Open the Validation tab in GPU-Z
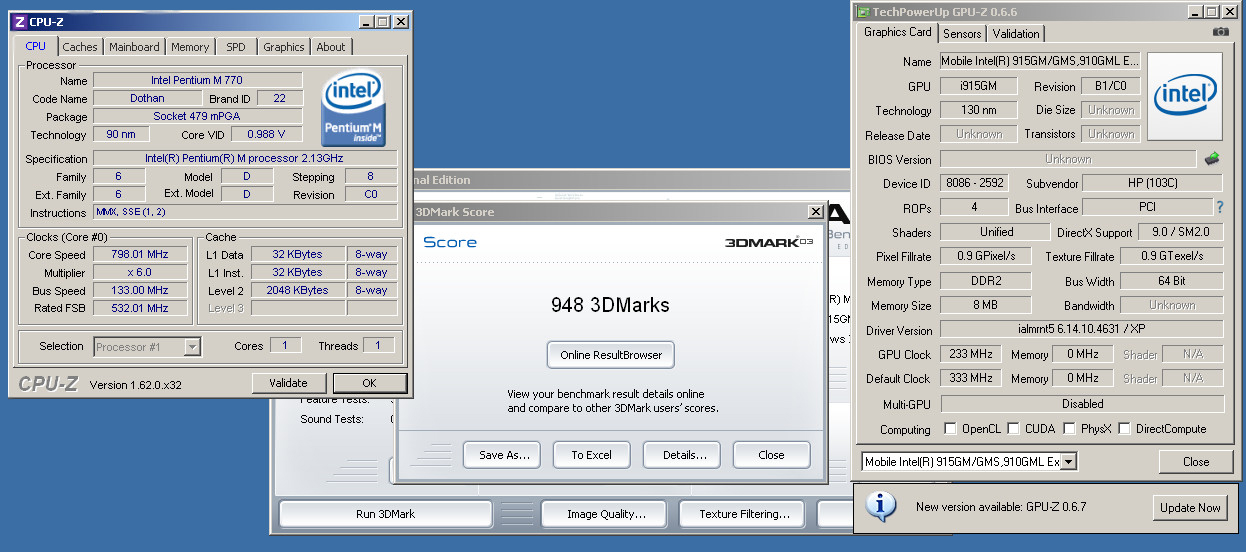The image size is (1246, 552). pyautogui.click(x=1016, y=34)
